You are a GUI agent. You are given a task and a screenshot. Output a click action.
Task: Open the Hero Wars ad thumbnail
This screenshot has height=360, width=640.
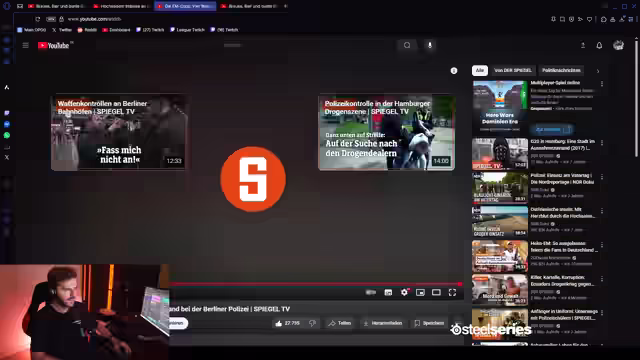pos(500,106)
